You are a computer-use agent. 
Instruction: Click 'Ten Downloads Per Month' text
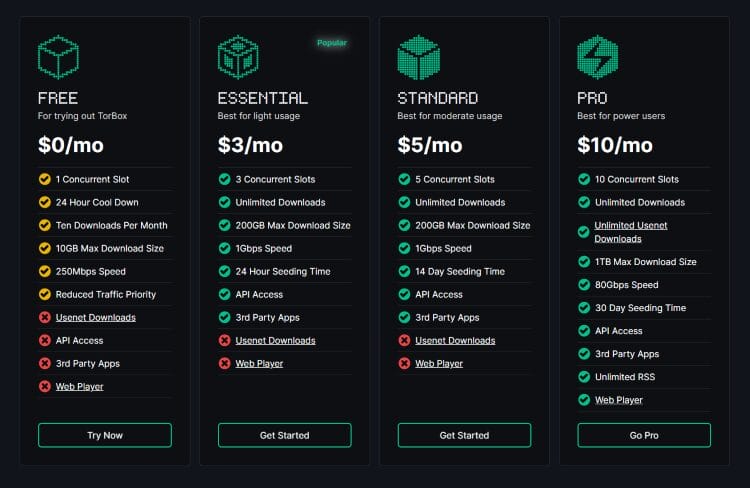(x=111, y=225)
